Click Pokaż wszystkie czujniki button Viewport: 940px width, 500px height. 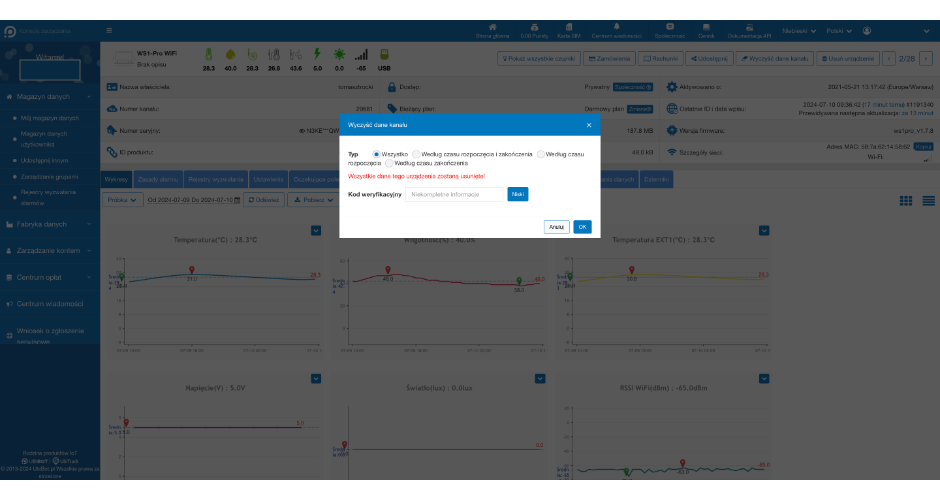click(x=538, y=59)
